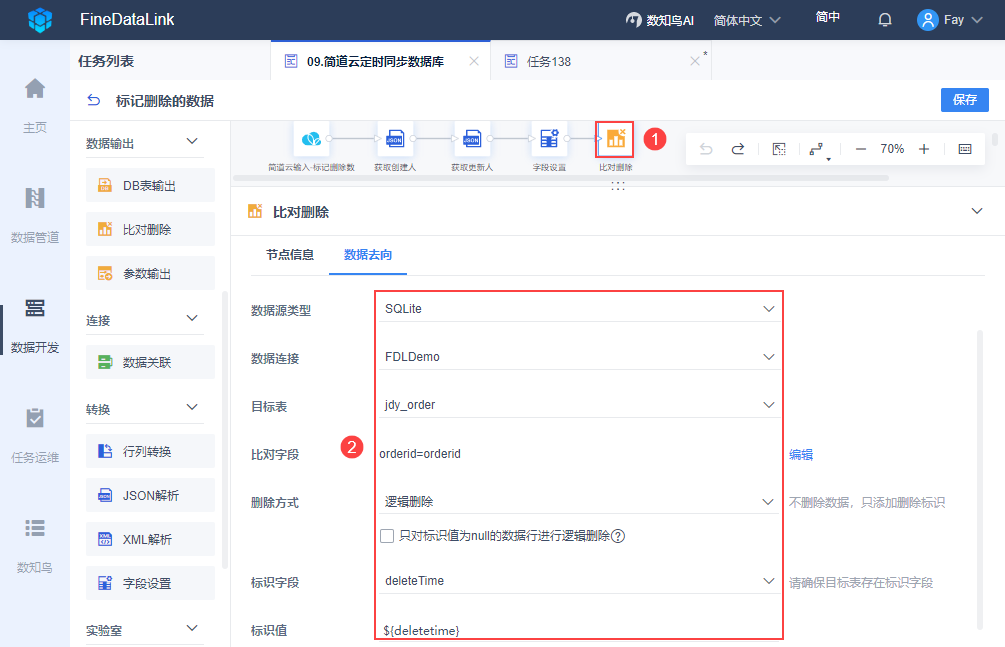Click the 保存 button
1005x647 pixels.
click(965, 99)
